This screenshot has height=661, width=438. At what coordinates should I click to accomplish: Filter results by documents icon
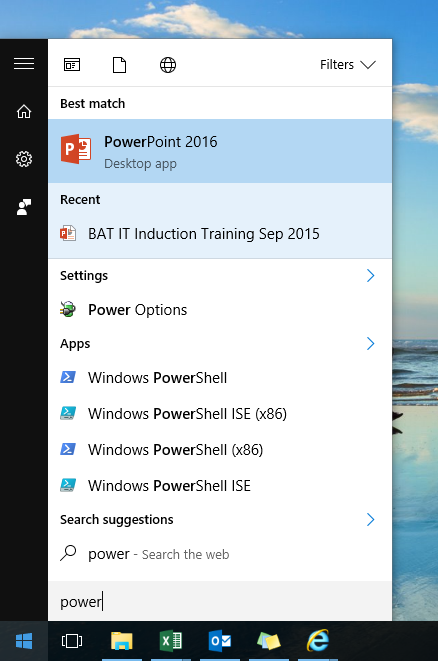(119, 65)
